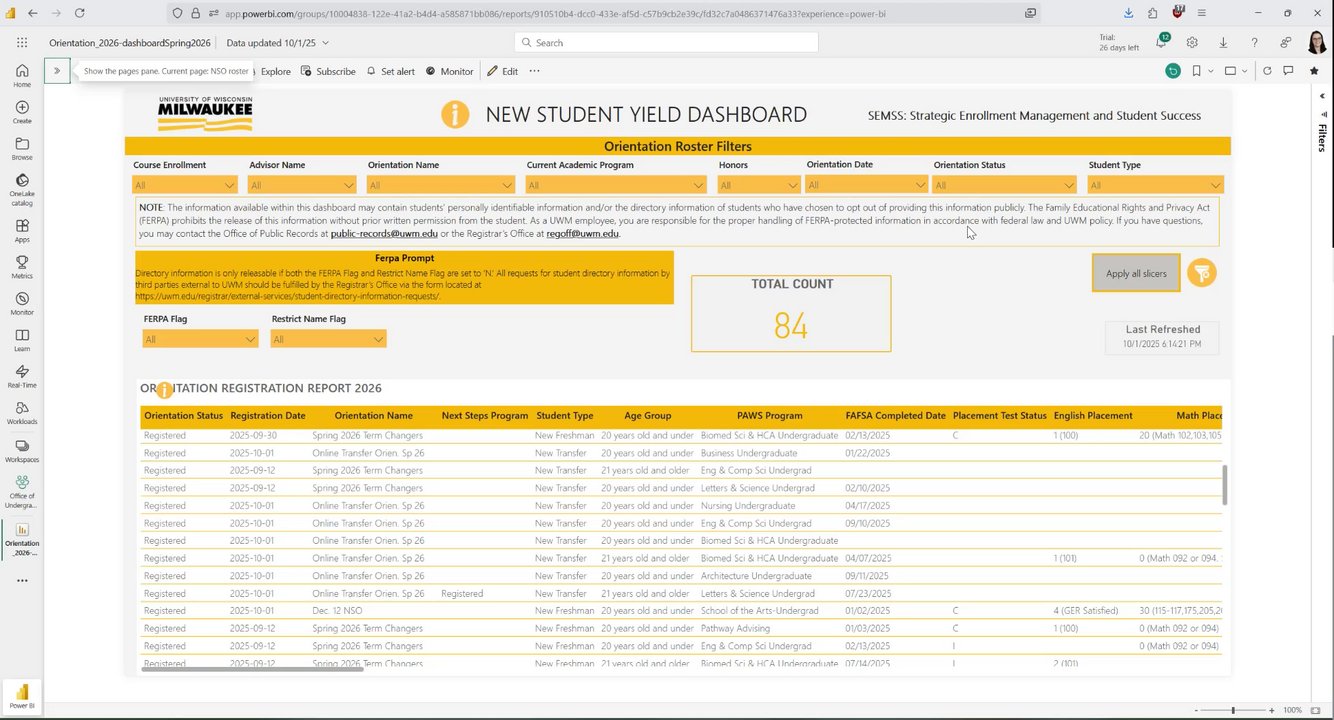Open FERPA Flag slicer dropdown
The width and height of the screenshot is (1334, 720).
pyautogui.click(x=200, y=339)
